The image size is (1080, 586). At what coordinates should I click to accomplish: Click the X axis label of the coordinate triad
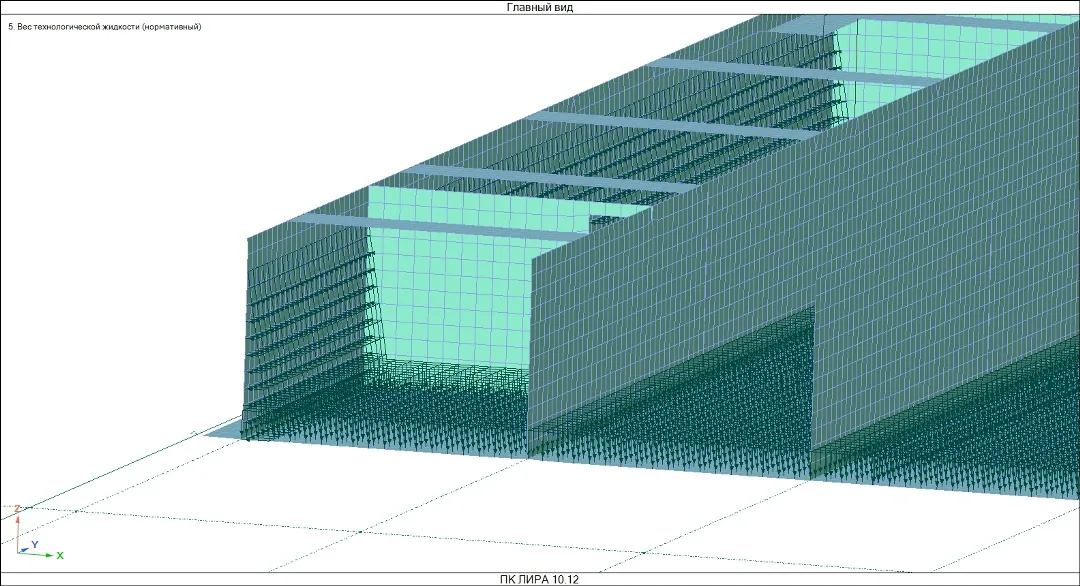coord(60,555)
